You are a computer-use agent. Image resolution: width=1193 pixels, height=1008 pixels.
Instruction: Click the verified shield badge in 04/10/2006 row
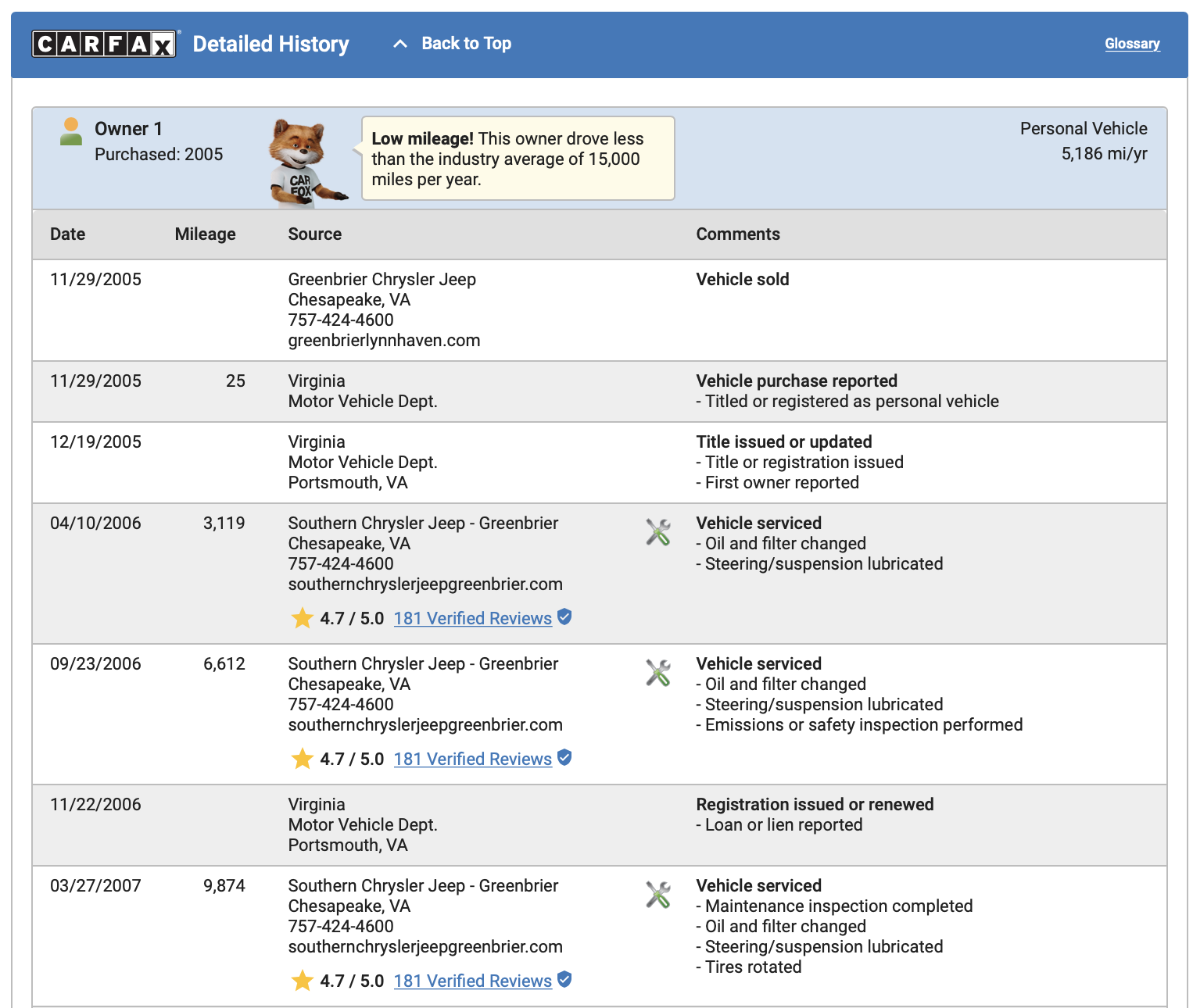point(564,617)
